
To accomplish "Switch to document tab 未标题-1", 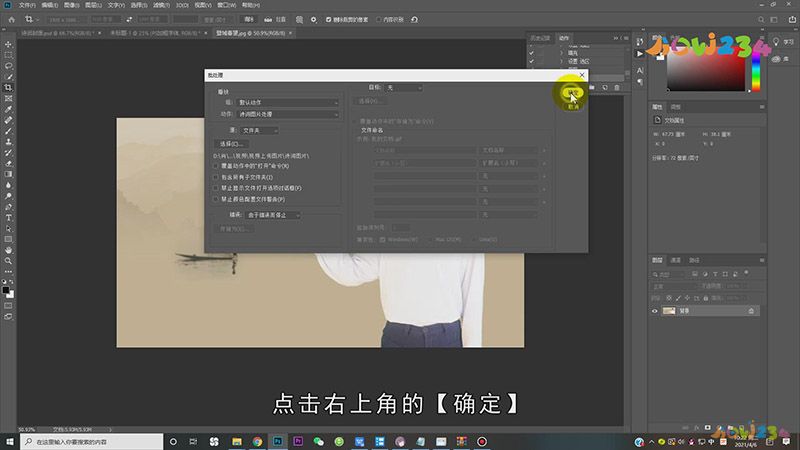I will tap(156, 33).
